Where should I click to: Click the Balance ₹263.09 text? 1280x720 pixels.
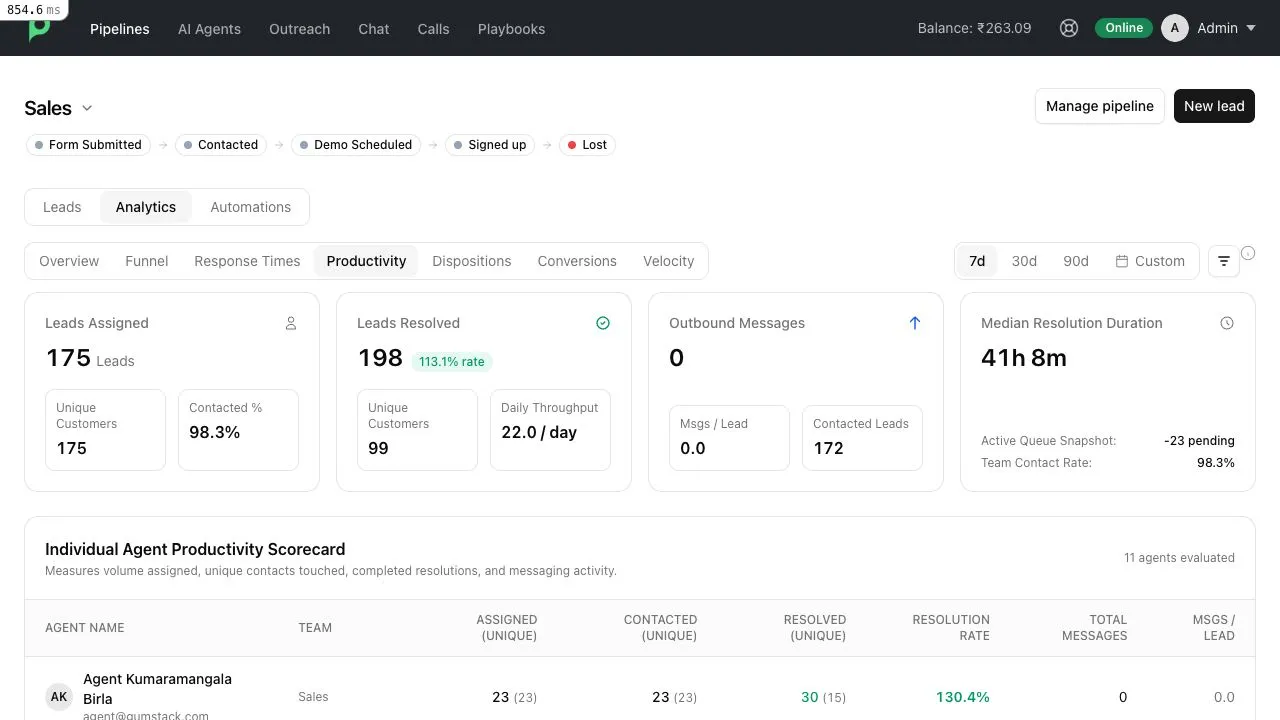coord(974,28)
